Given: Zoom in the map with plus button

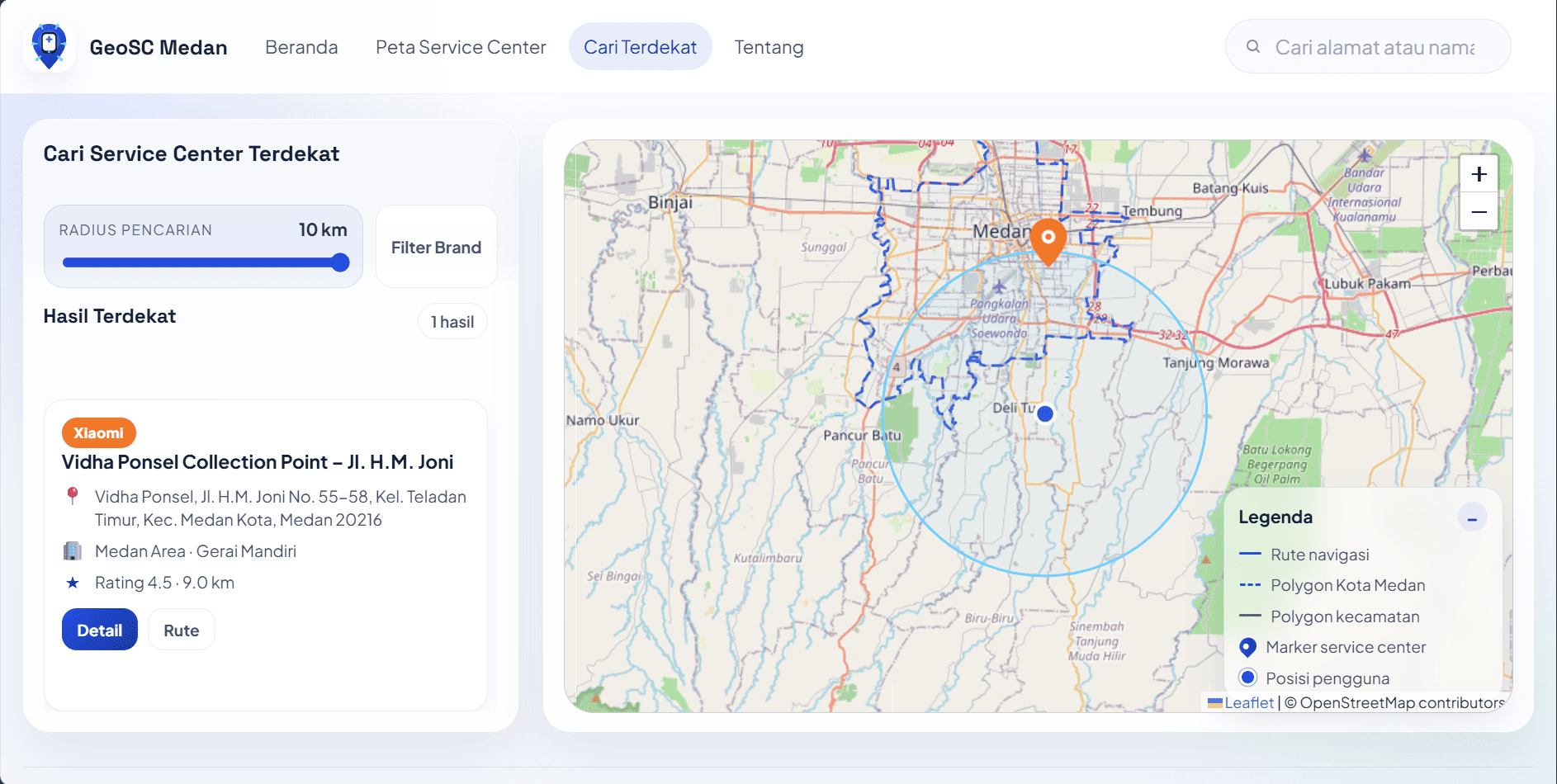Looking at the screenshot, I should [x=1479, y=174].
